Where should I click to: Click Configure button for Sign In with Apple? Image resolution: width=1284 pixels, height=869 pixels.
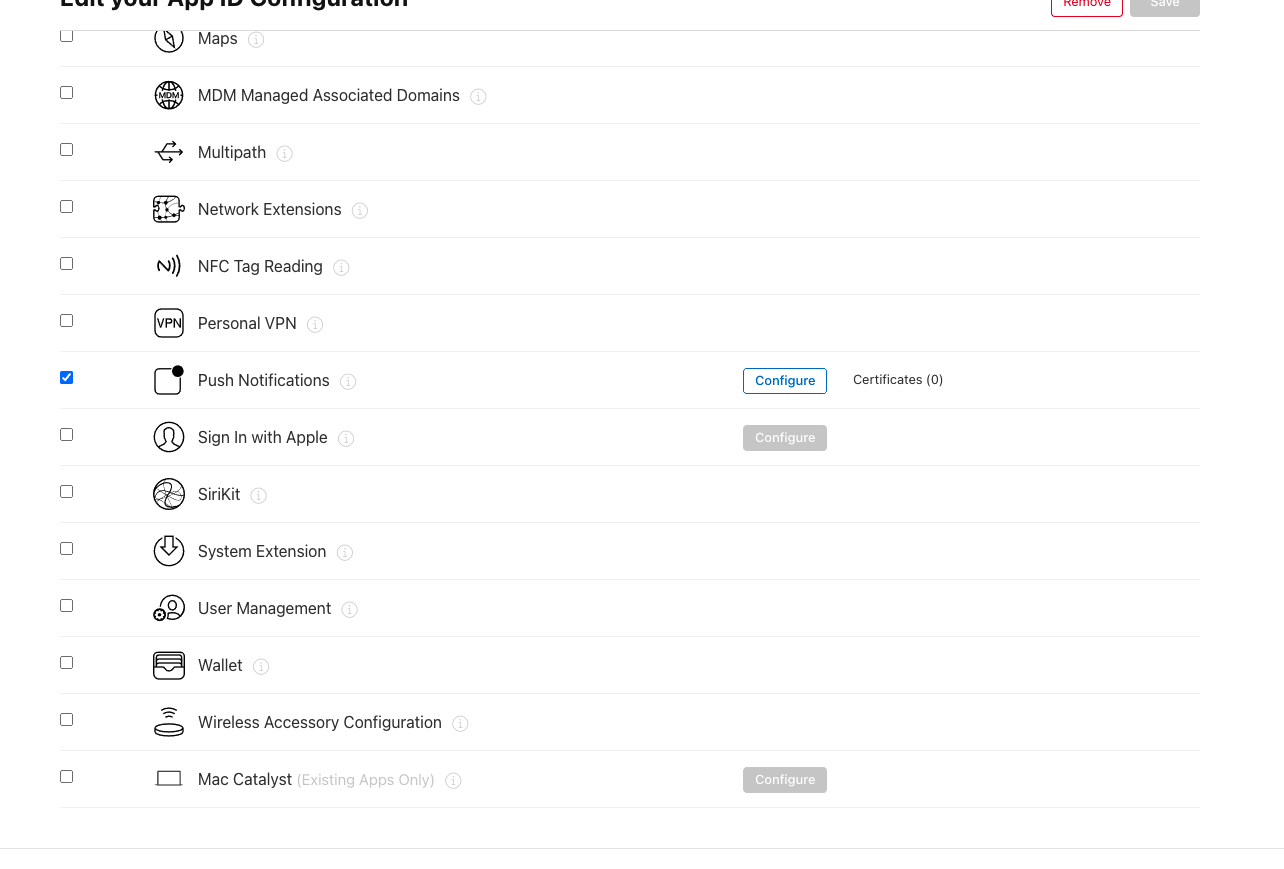point(785,438)
